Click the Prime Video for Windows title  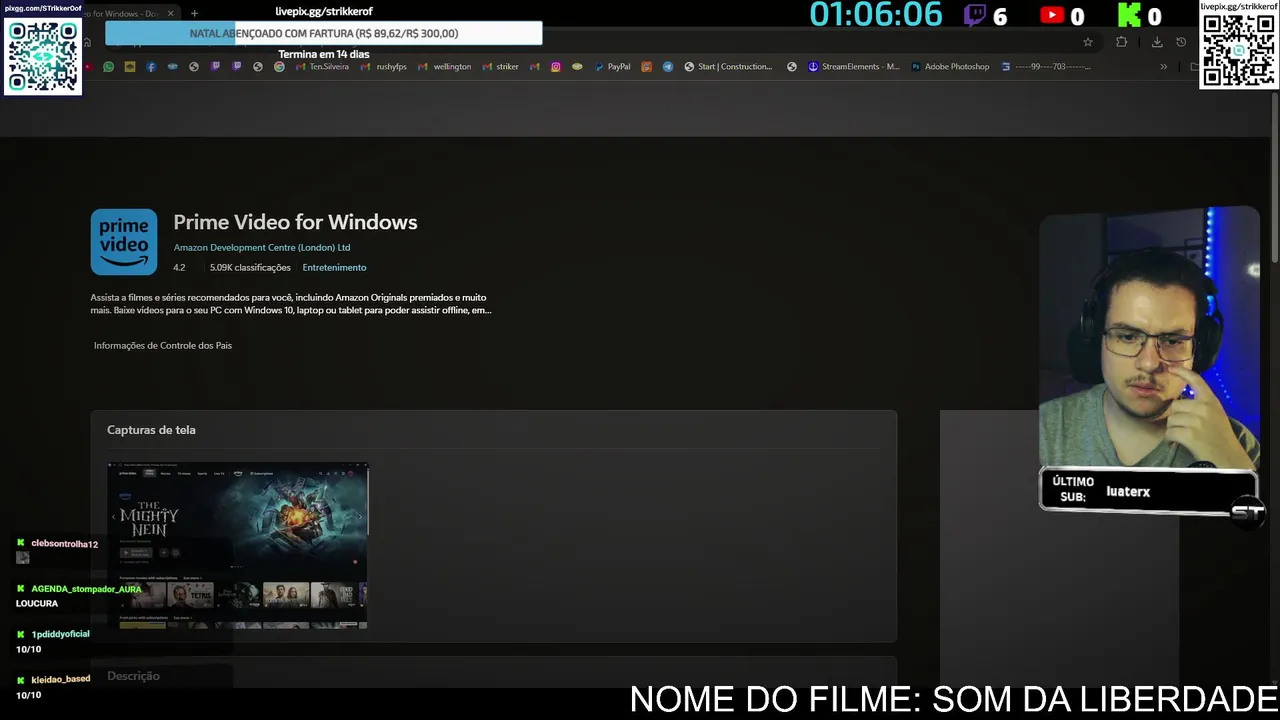295,222
